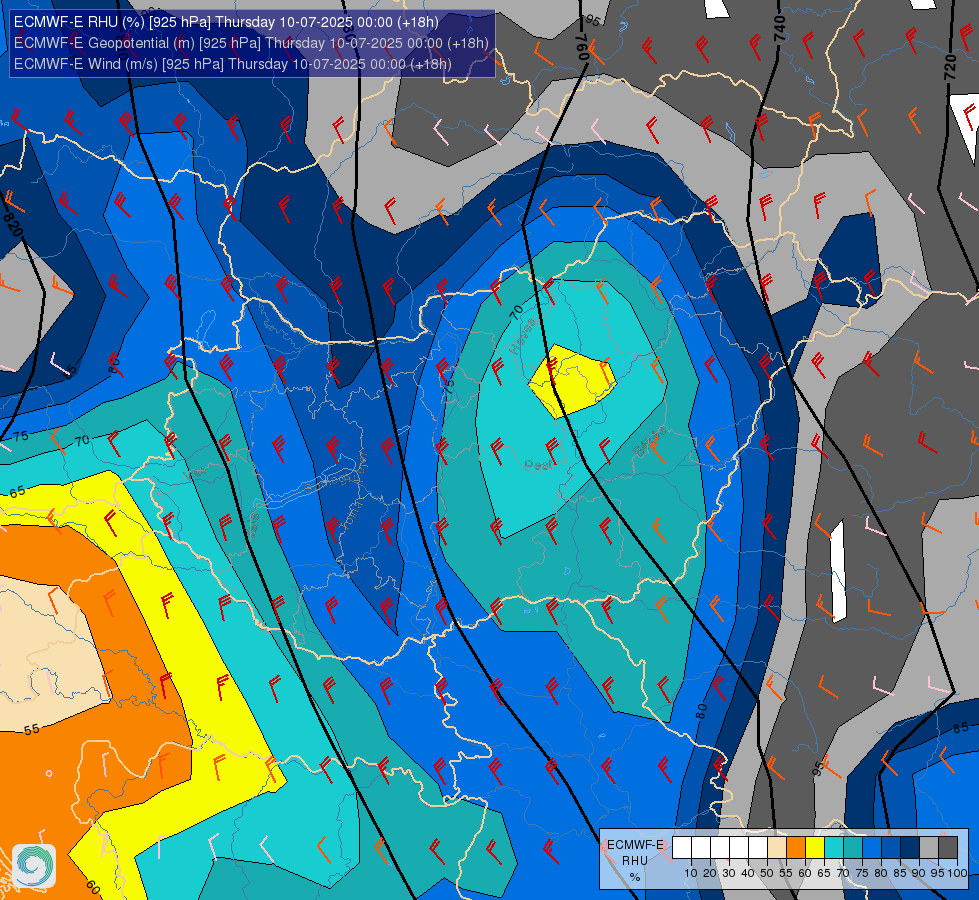Click the 100 tick label in the legend

(957, 873)
